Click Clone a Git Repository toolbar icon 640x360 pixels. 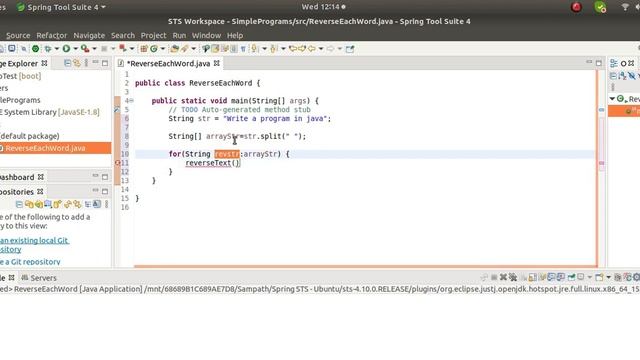[x=38, y=204]
